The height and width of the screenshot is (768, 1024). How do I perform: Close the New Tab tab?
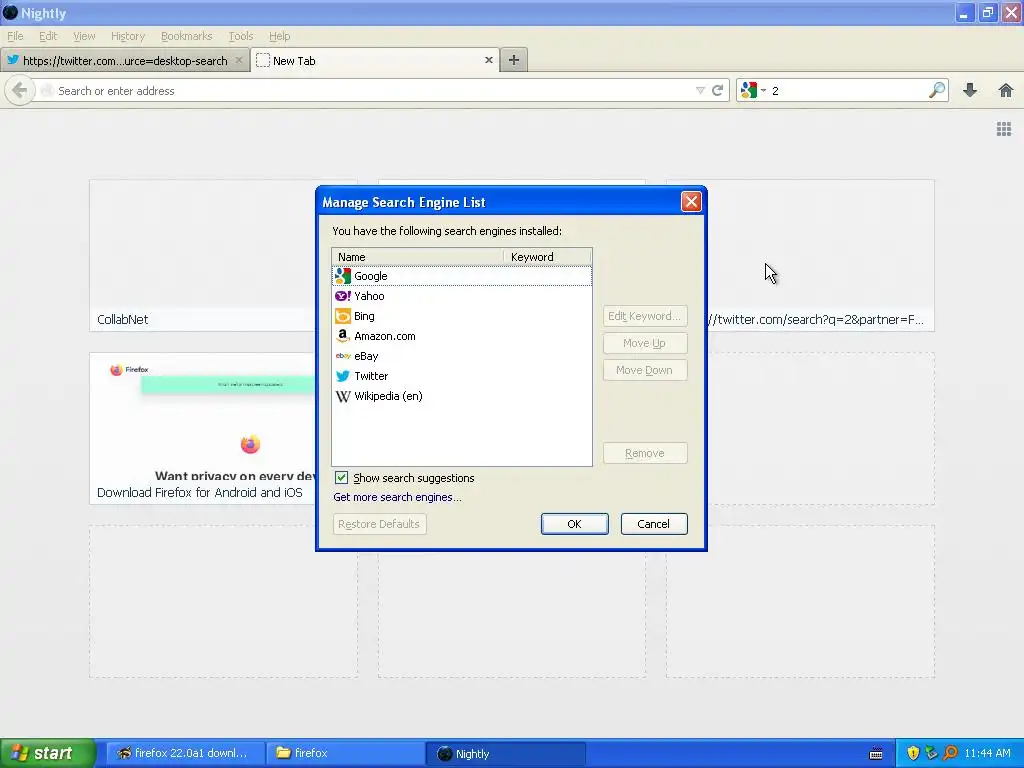(x=488, y=60)
